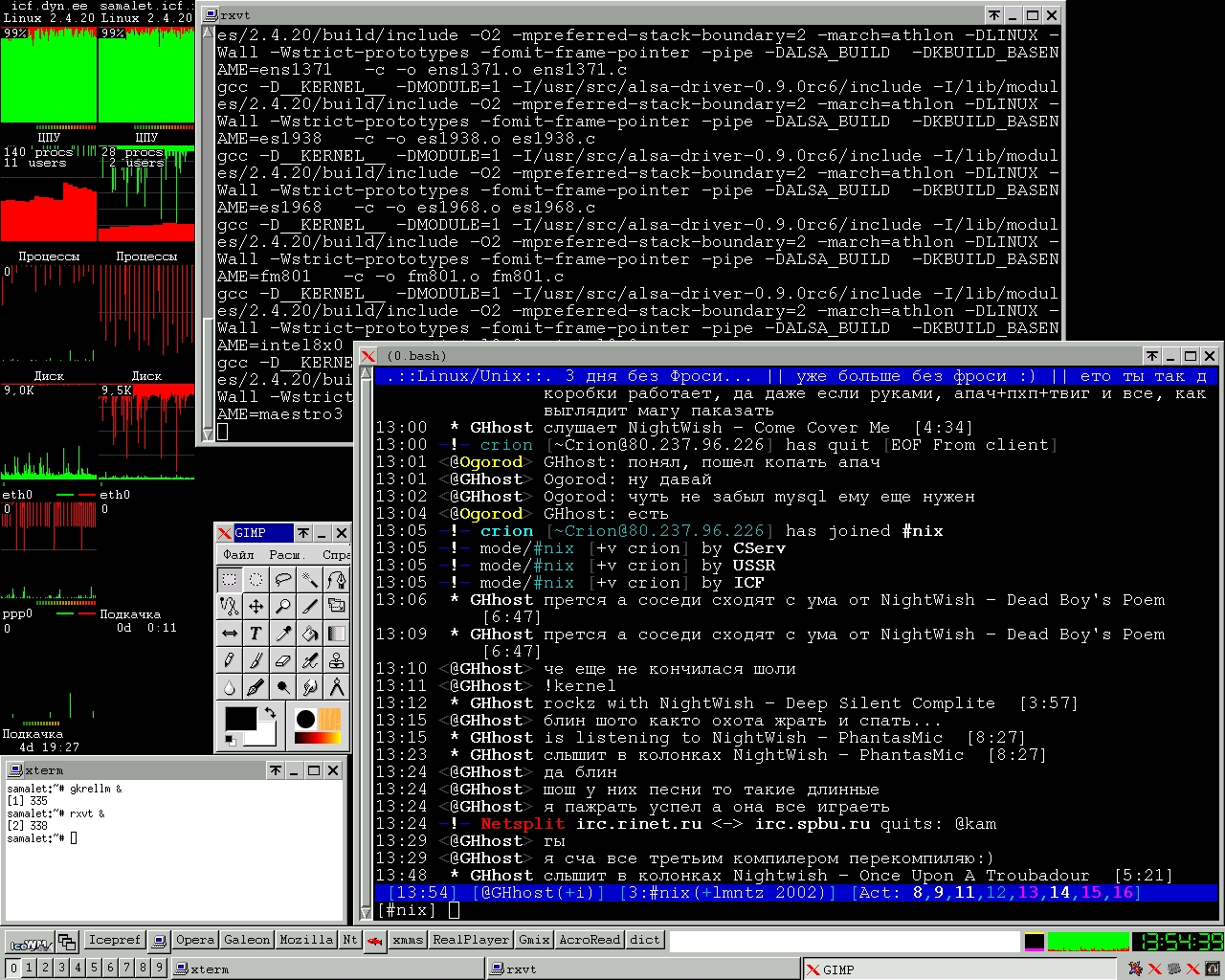Click the taskbar digital clock
The image size is (1225, 980).
[1176, 942]
